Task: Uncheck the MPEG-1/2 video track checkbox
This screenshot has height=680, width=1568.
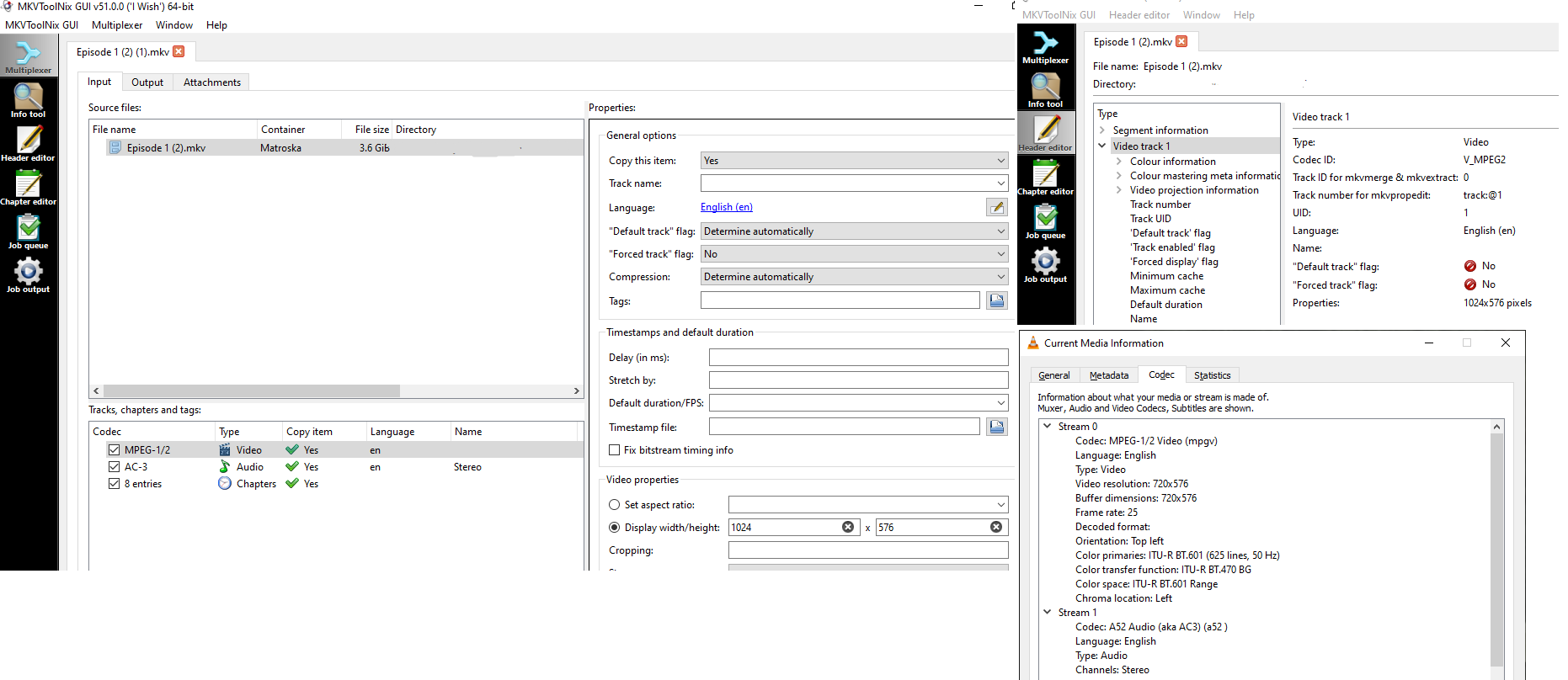Action: tap(114, 449)
